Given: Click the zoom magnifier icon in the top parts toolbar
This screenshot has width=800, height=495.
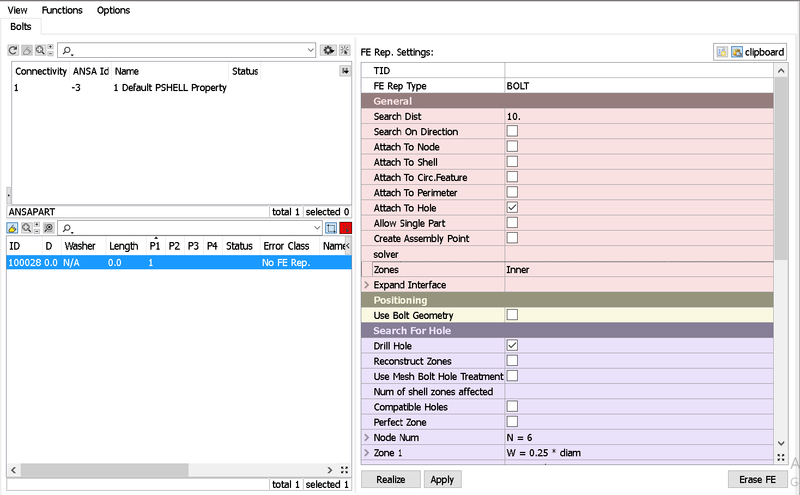Looking at the screenshot, I should click(40, 50).
